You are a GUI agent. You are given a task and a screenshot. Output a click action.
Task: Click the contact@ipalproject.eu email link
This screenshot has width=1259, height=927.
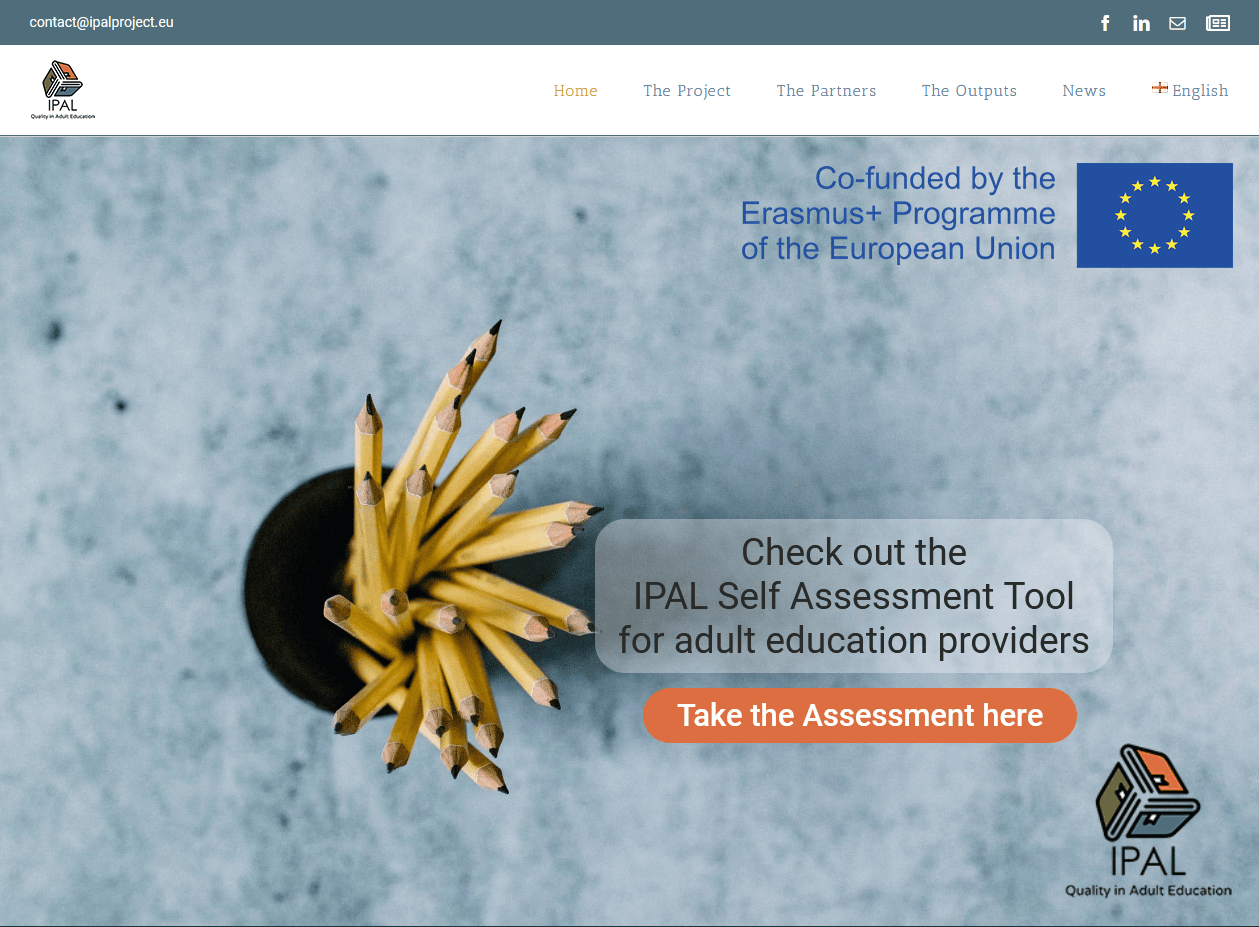(x=102, y=22)
